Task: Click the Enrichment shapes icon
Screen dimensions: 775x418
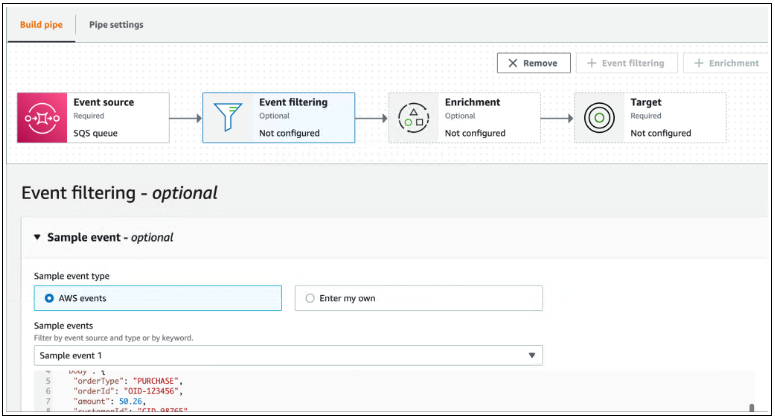Action: click(x=413, y=118)
